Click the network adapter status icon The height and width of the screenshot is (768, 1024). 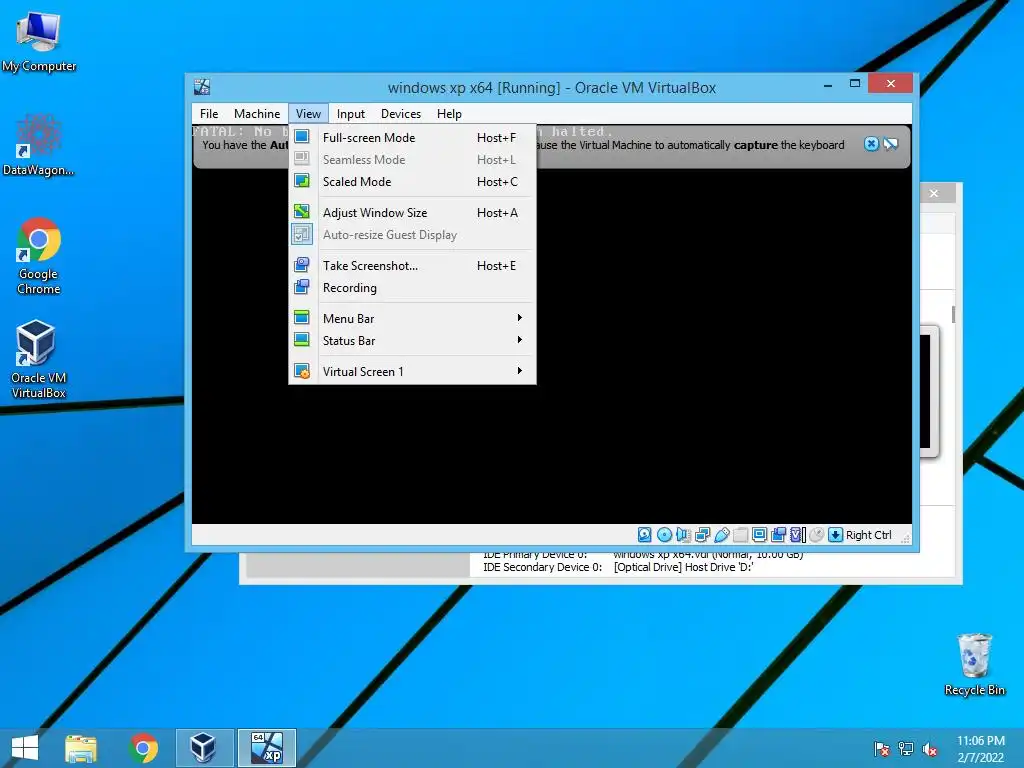pos(703,535)
